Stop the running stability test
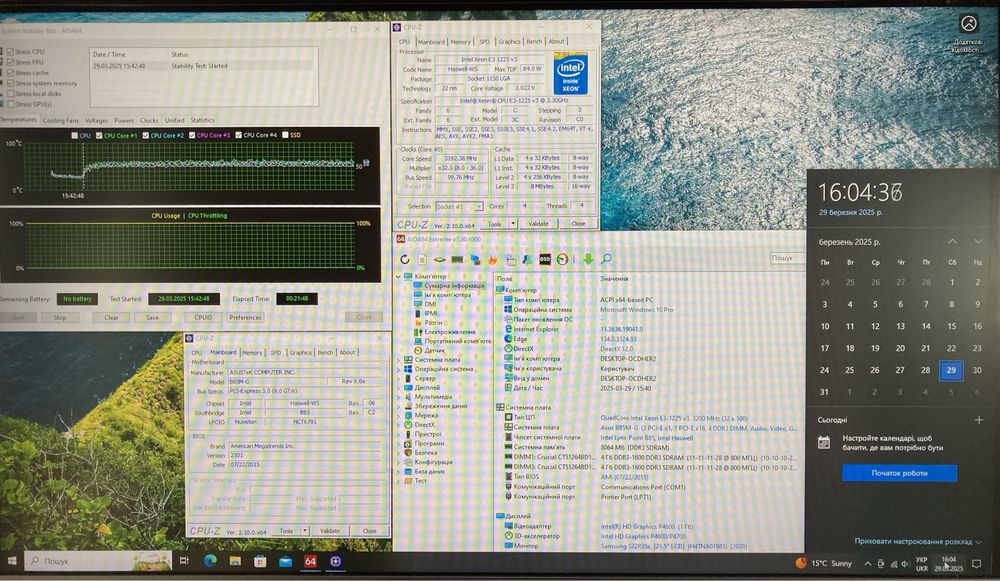Screen dimensions: 1000x581 60,317
